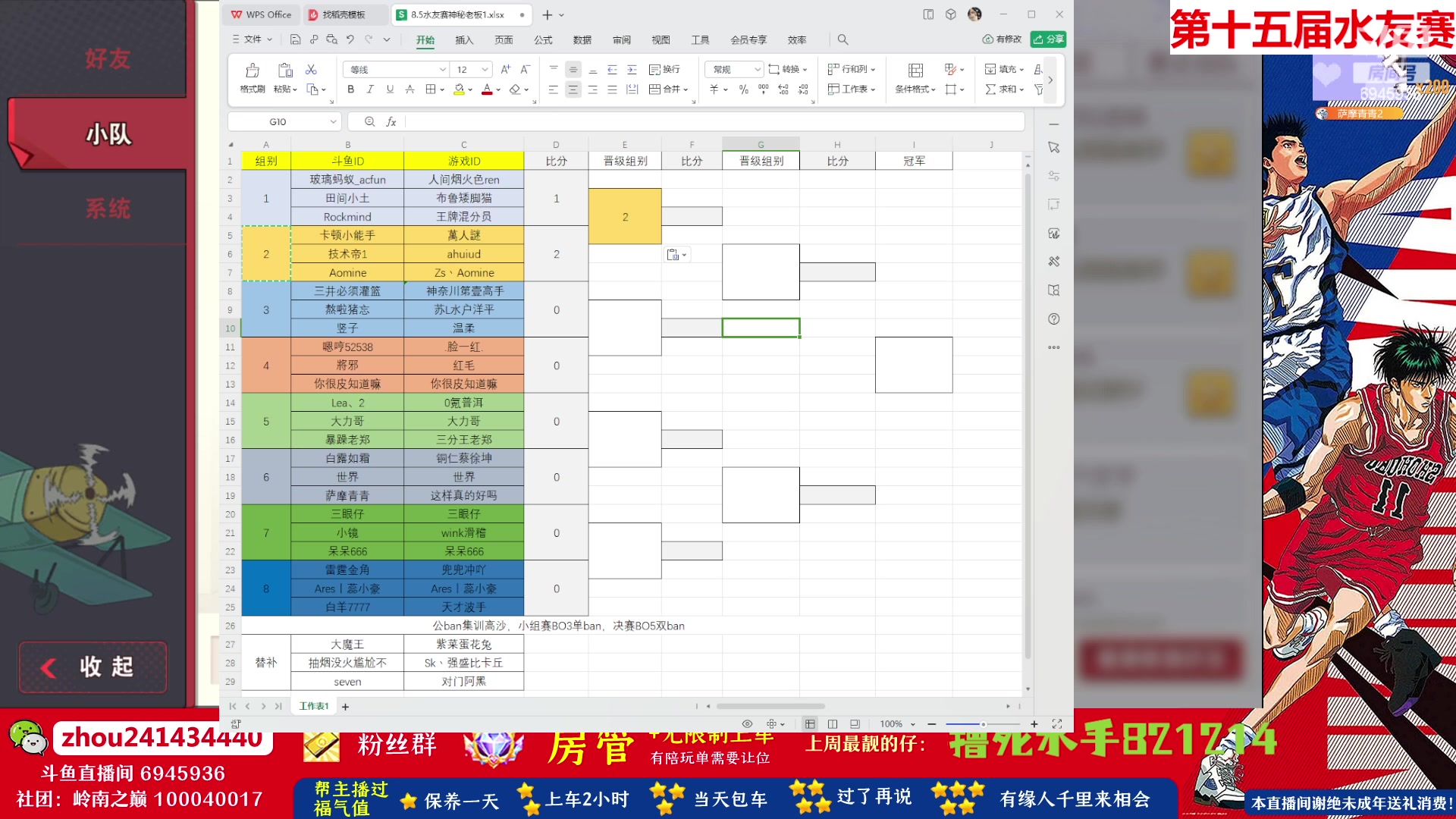The height and width of the screenshot is (819, 1456).
Task: Click the yellow fill color swatch
Action: point(459,89)
